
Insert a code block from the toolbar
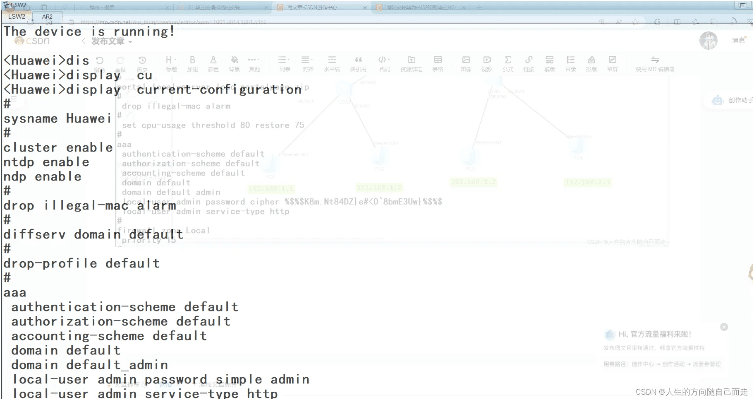pos(381,62)
